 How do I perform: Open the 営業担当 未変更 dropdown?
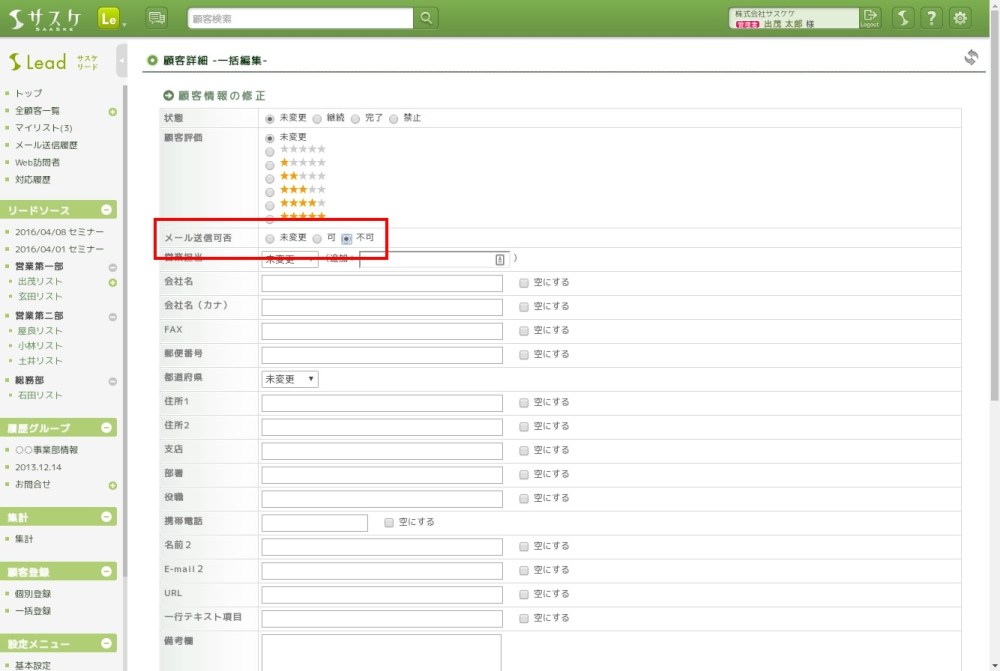[x=290, y=260]
